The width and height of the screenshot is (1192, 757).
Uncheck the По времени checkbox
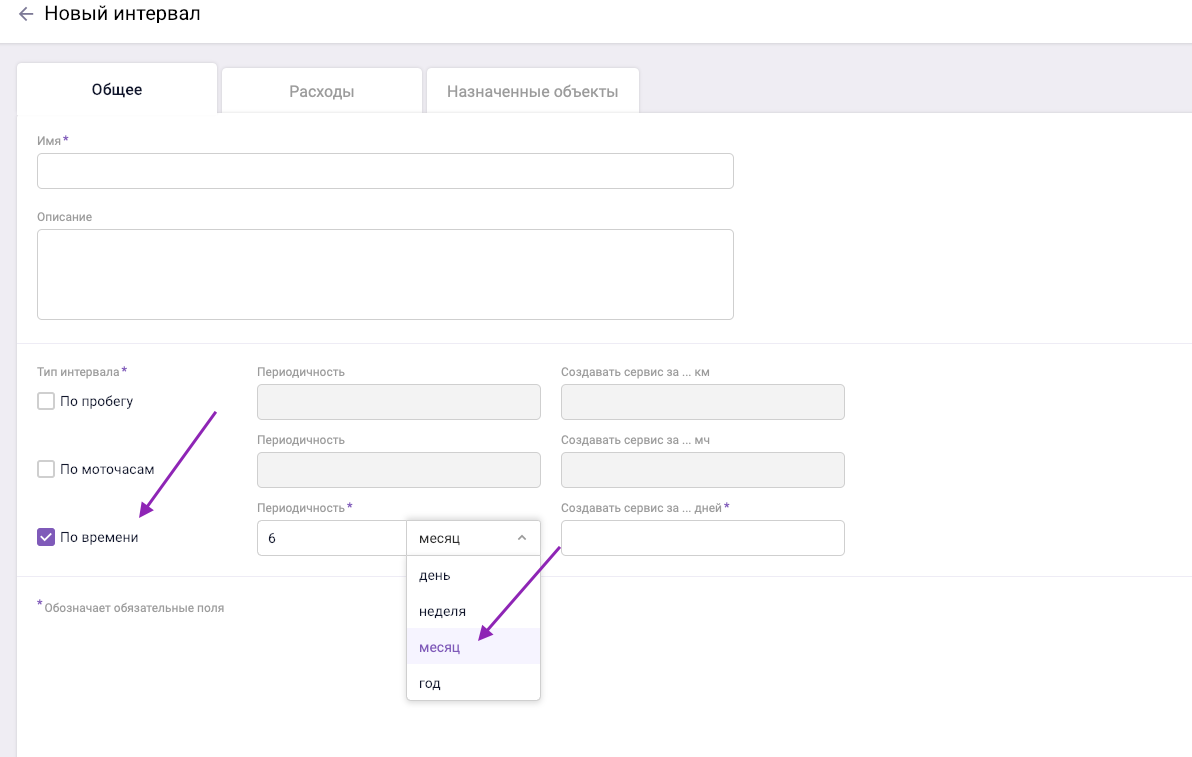tap(46, 537)
